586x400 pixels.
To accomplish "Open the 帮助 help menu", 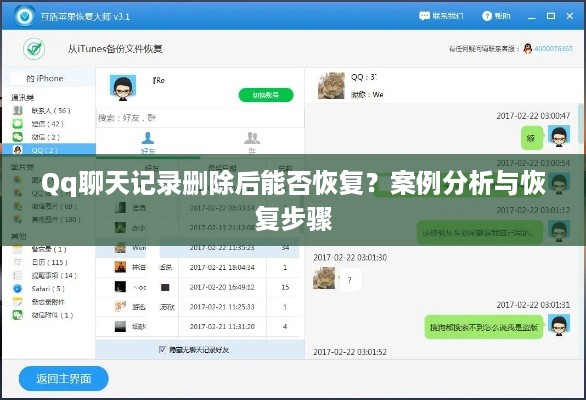I will (x=496, y=16).
